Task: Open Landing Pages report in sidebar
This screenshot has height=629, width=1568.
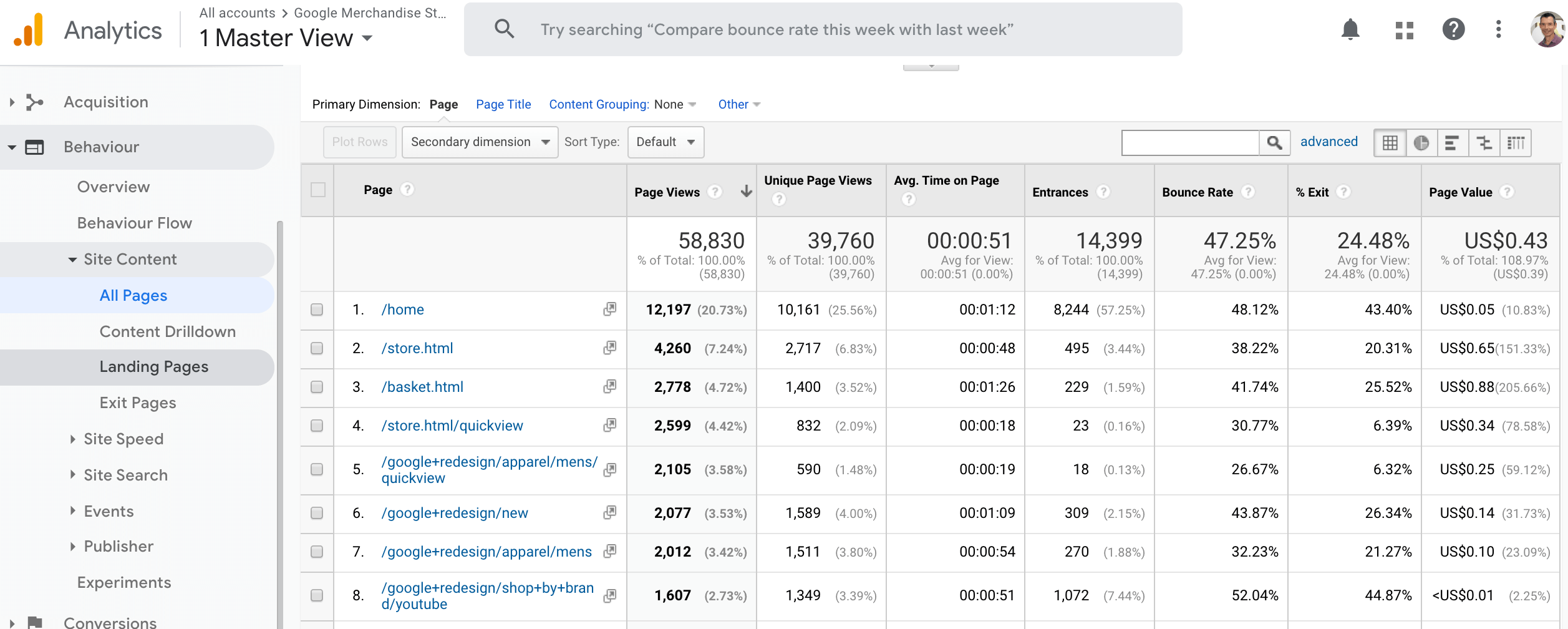Action: [x=153, y=367]
